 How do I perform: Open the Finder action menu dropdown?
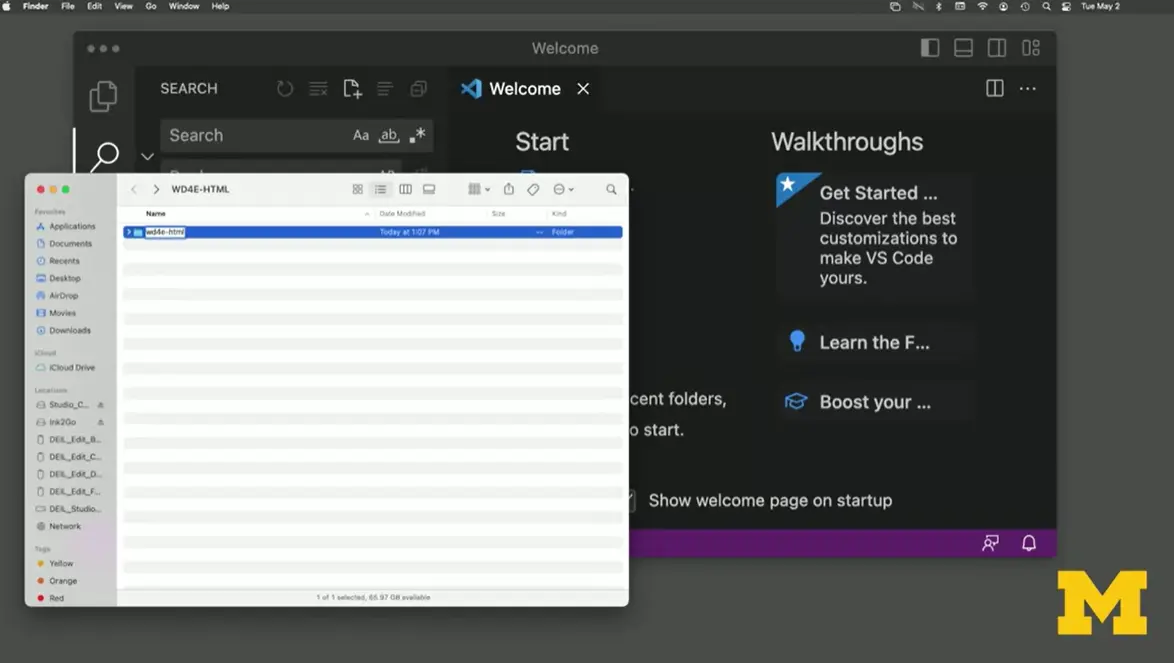coord(561,189)
